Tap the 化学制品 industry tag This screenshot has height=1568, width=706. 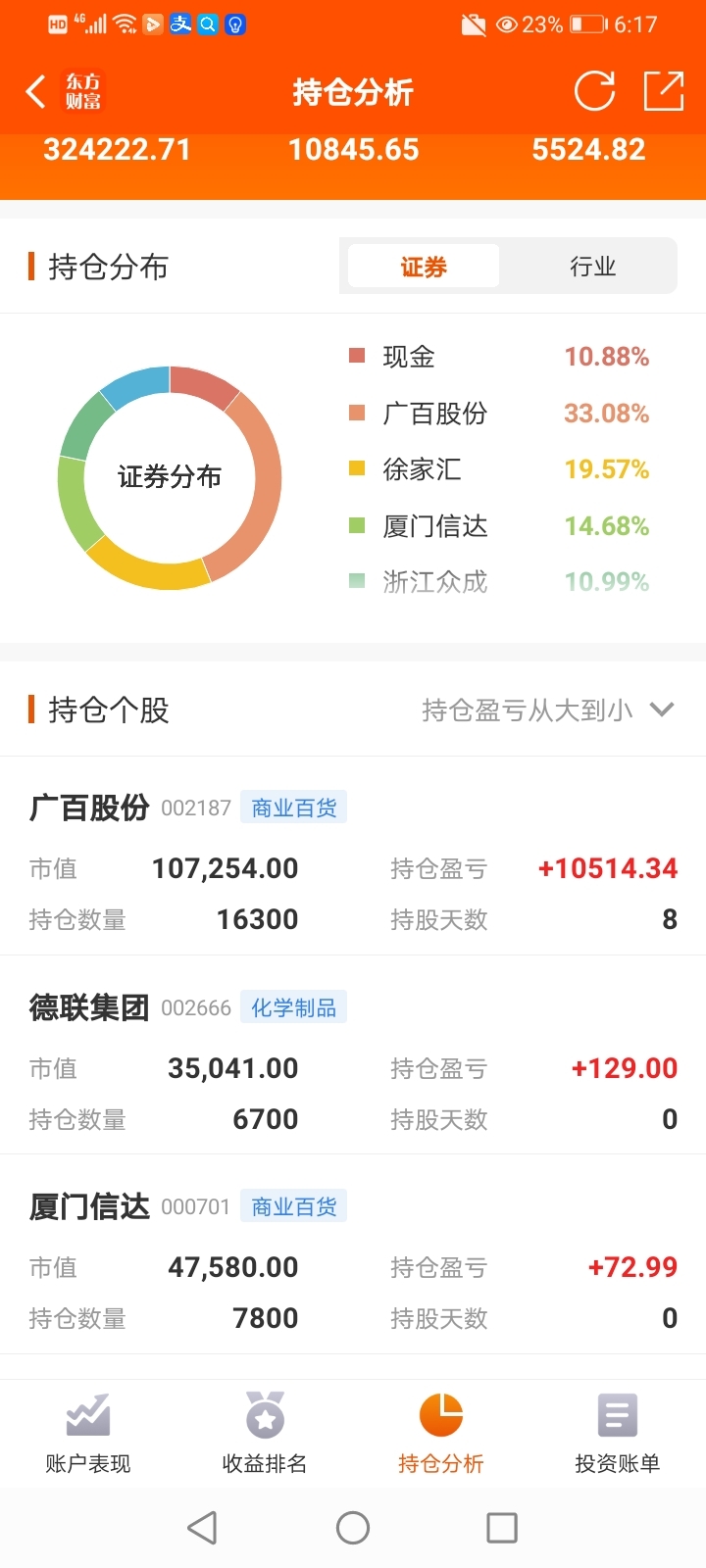coord(294,1007)
